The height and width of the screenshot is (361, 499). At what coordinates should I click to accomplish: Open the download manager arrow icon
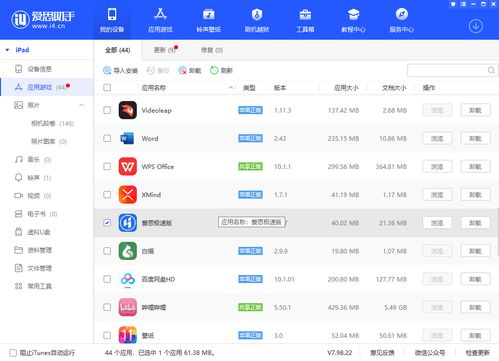point(476,26)
